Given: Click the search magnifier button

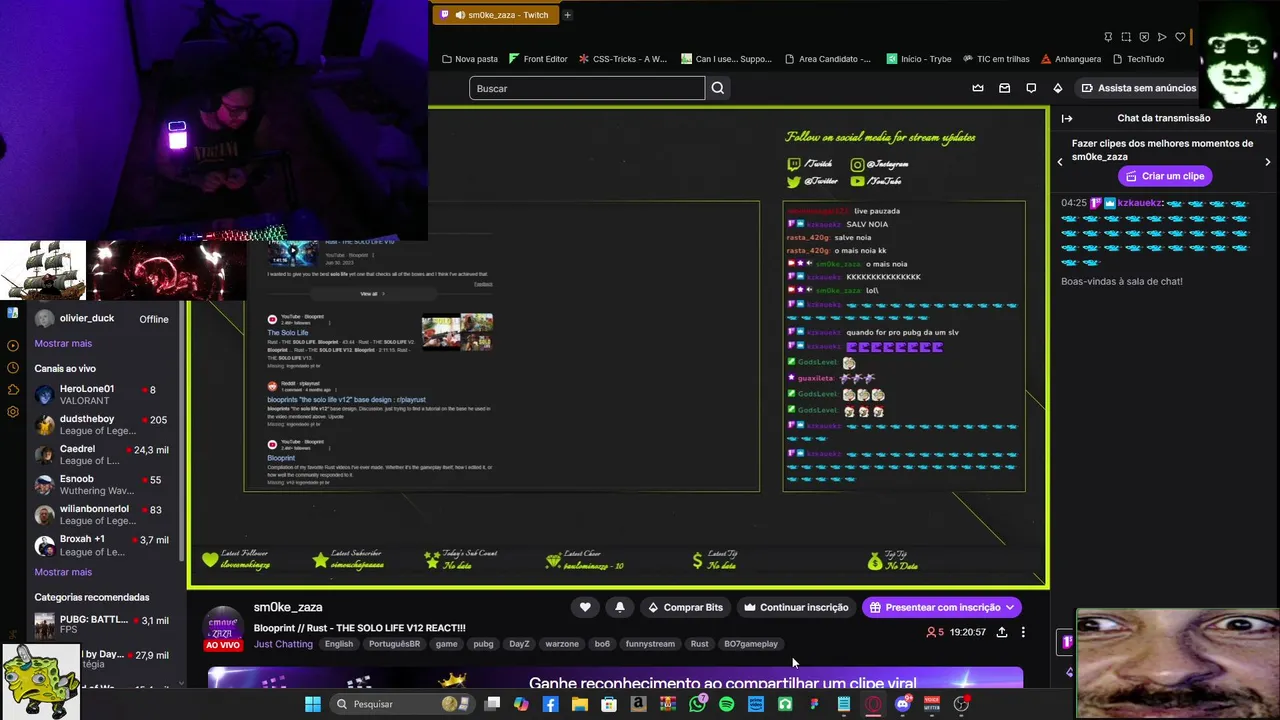Looking at the screenshot, I should pyautogui.click(x=718, y=88).
